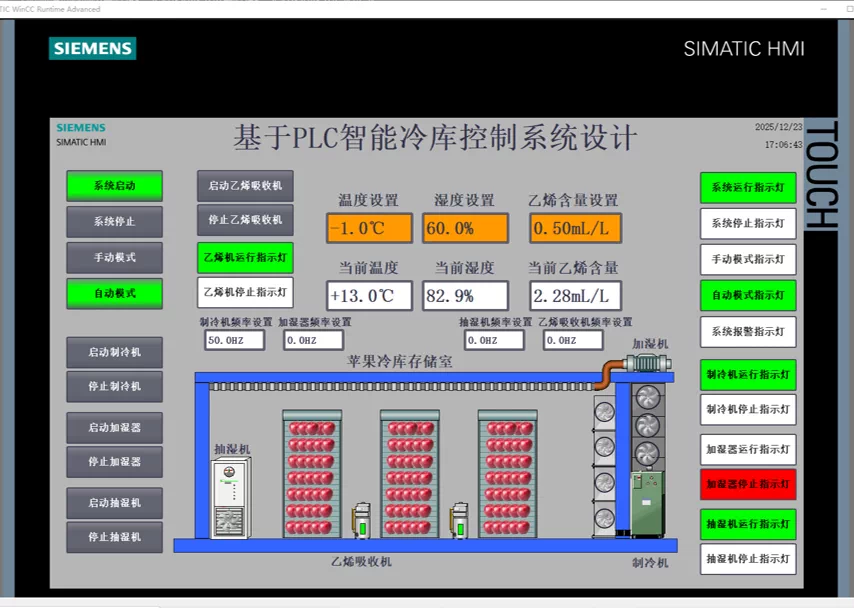Image resolution: width=854 pixels, height=608 pixels.
Task: Click red 加湿器停止指示灯 indicator
Action: point(748,484)
